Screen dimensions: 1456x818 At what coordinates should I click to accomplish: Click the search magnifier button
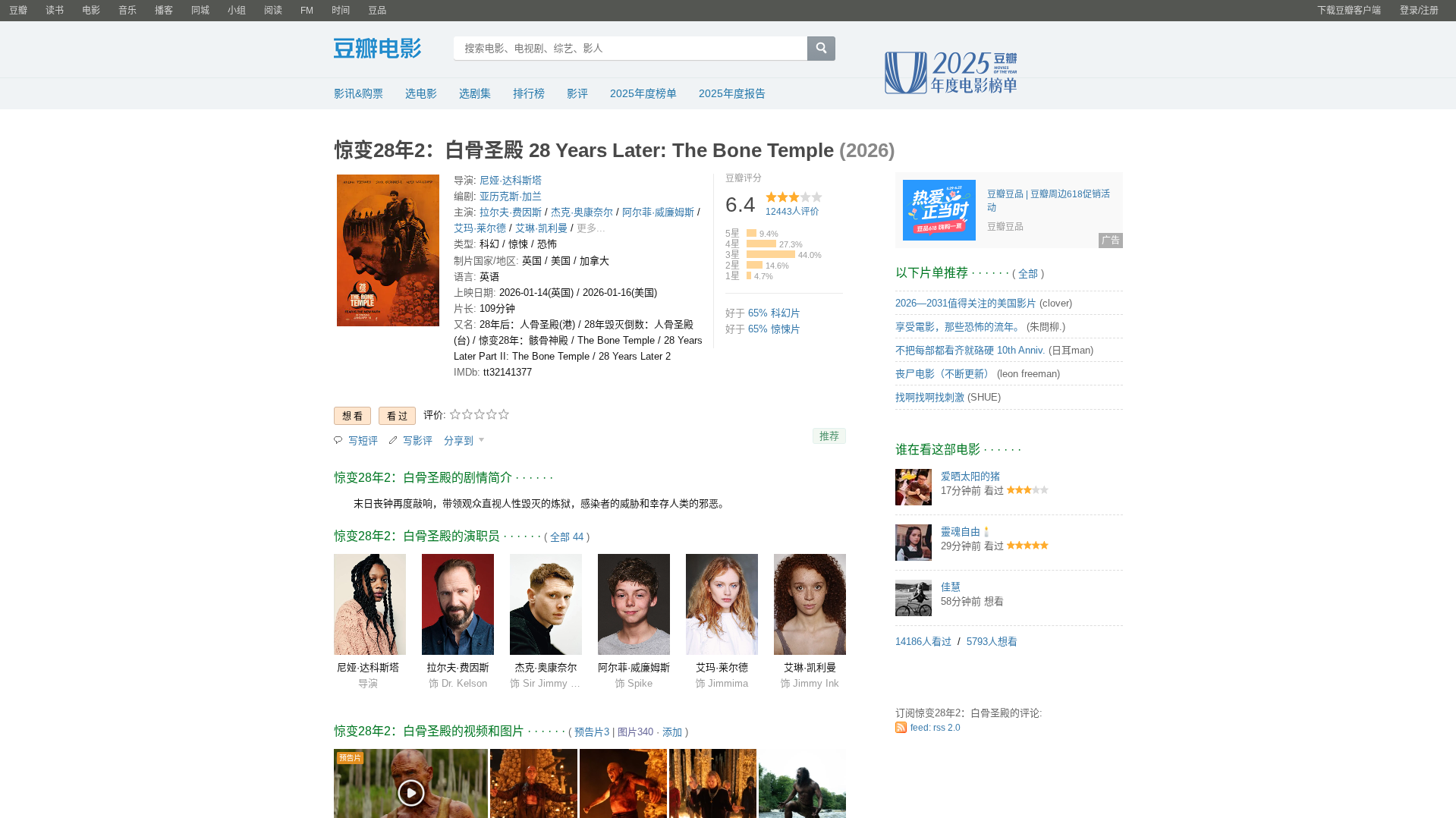(821, 49)
